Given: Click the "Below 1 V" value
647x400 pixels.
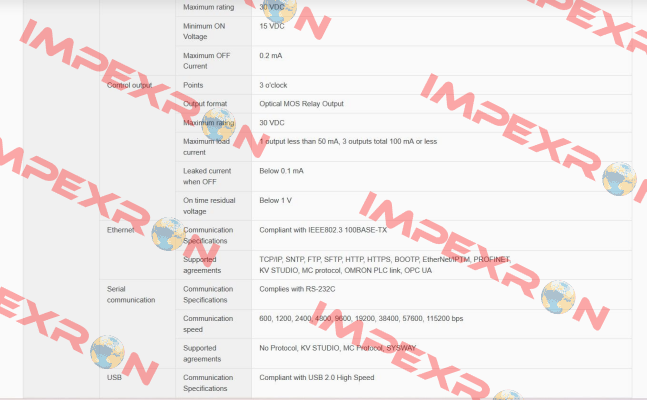Looking at the screenshot, I should pyautogui.click(x=275, y=200).
